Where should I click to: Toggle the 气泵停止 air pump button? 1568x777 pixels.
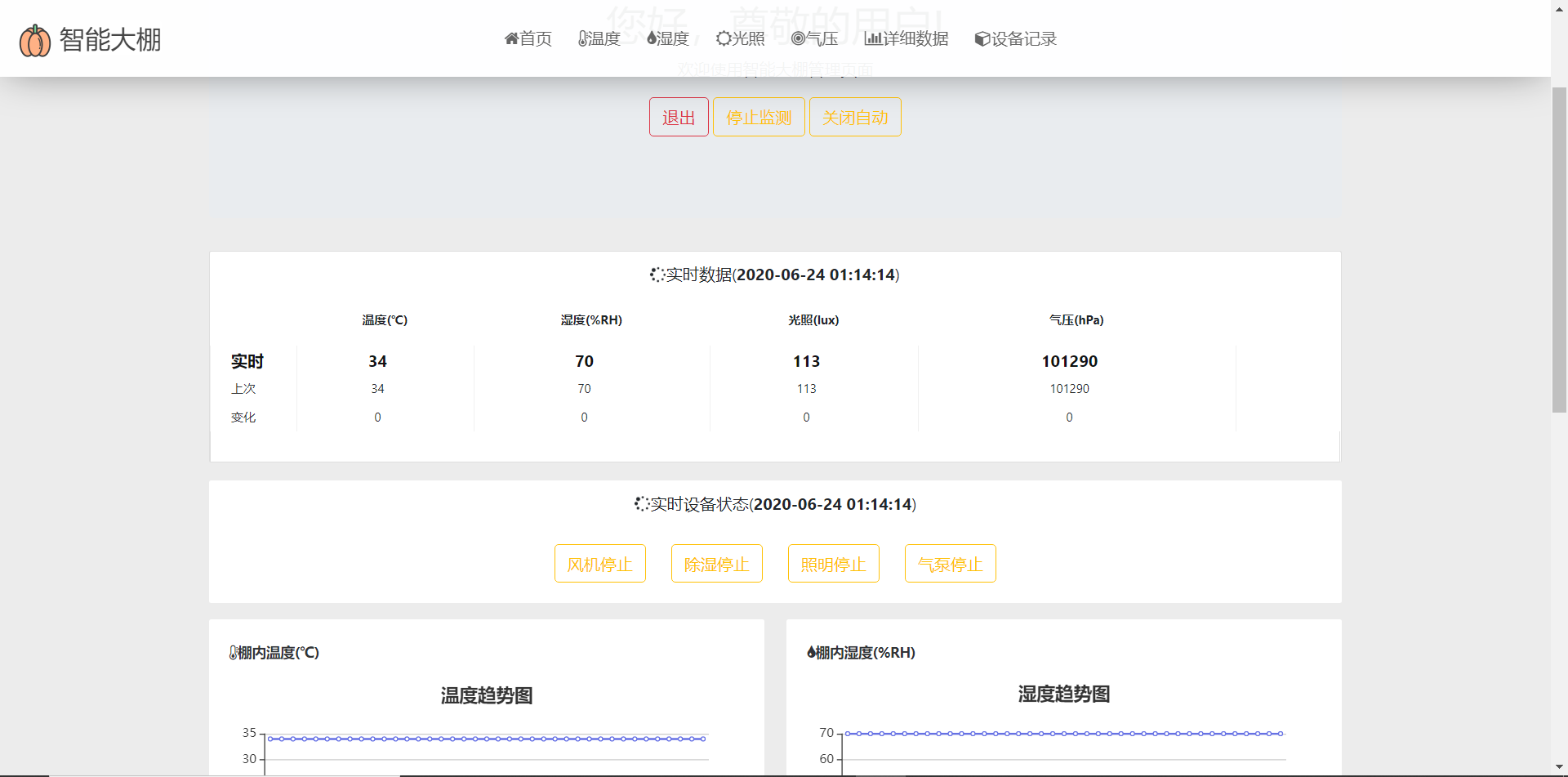coord(951,564)
